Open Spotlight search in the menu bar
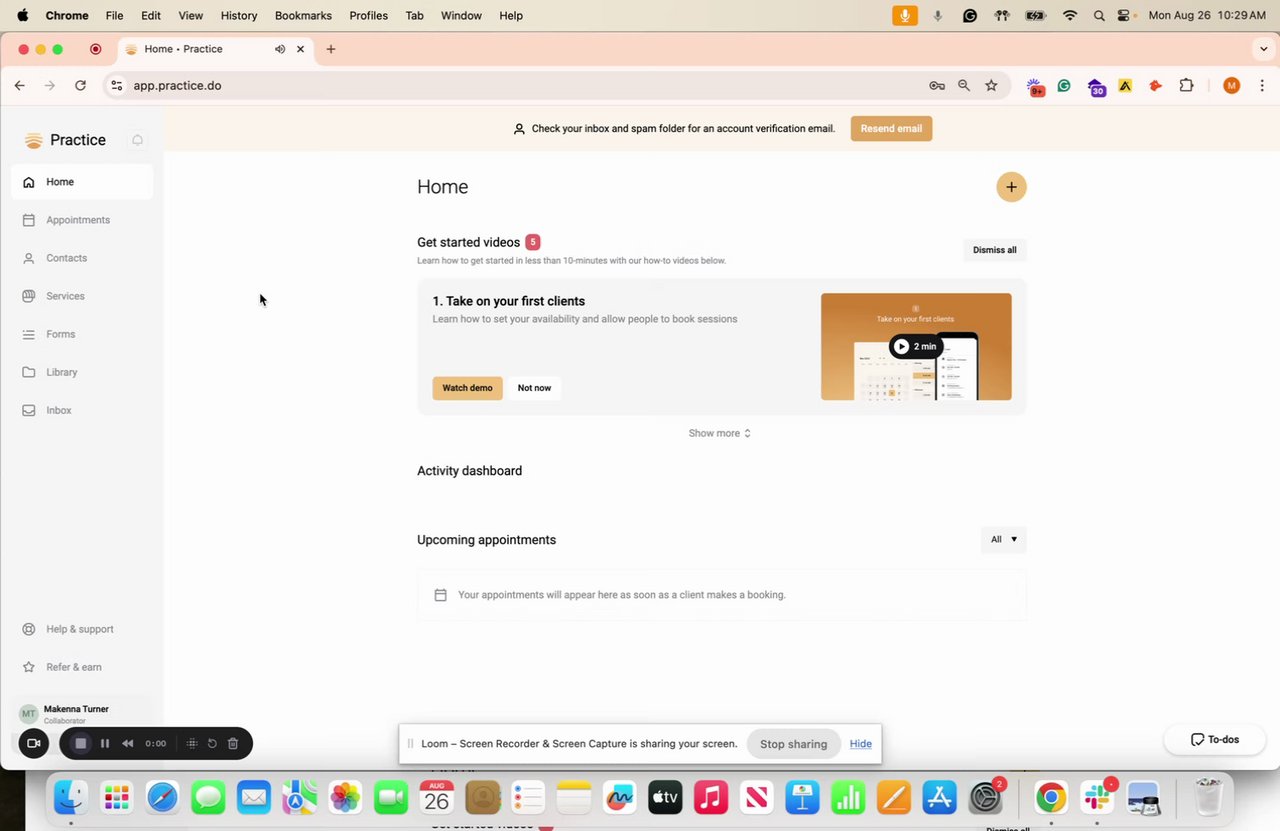Viewport: 1280px width, 831px height. (x=1099, y=15)
